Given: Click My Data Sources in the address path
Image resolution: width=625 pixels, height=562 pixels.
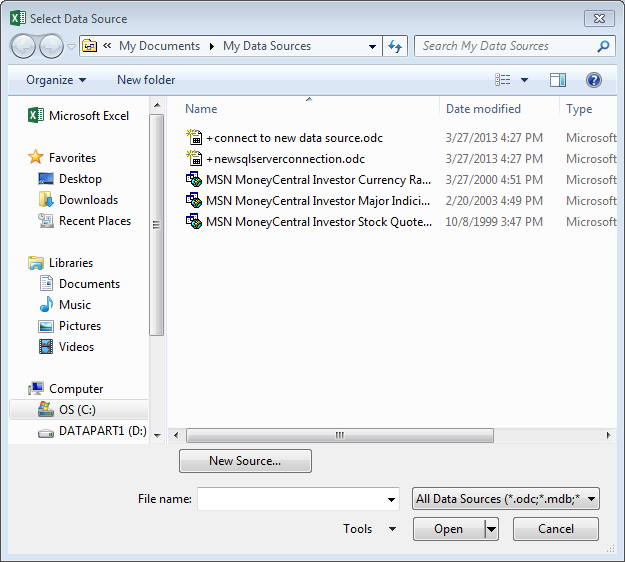Looking at the screenshot, I should click(267, 46).
